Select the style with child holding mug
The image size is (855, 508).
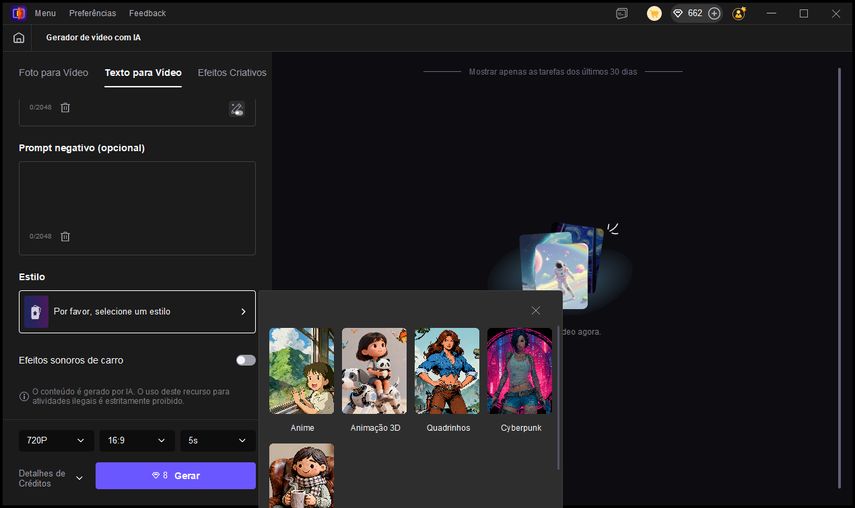(302, 475)
